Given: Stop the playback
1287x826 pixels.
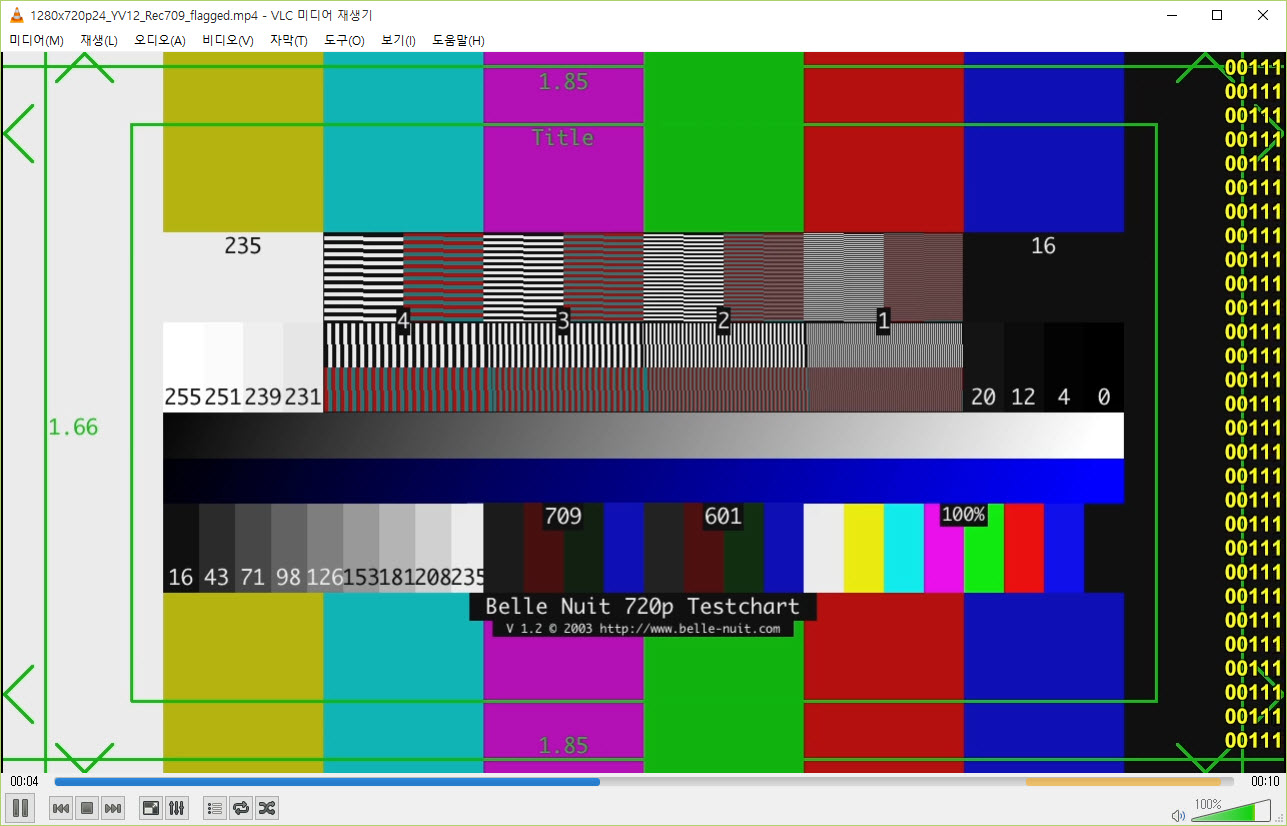Looking at the screenshot, I should click(x=87, y=807).
